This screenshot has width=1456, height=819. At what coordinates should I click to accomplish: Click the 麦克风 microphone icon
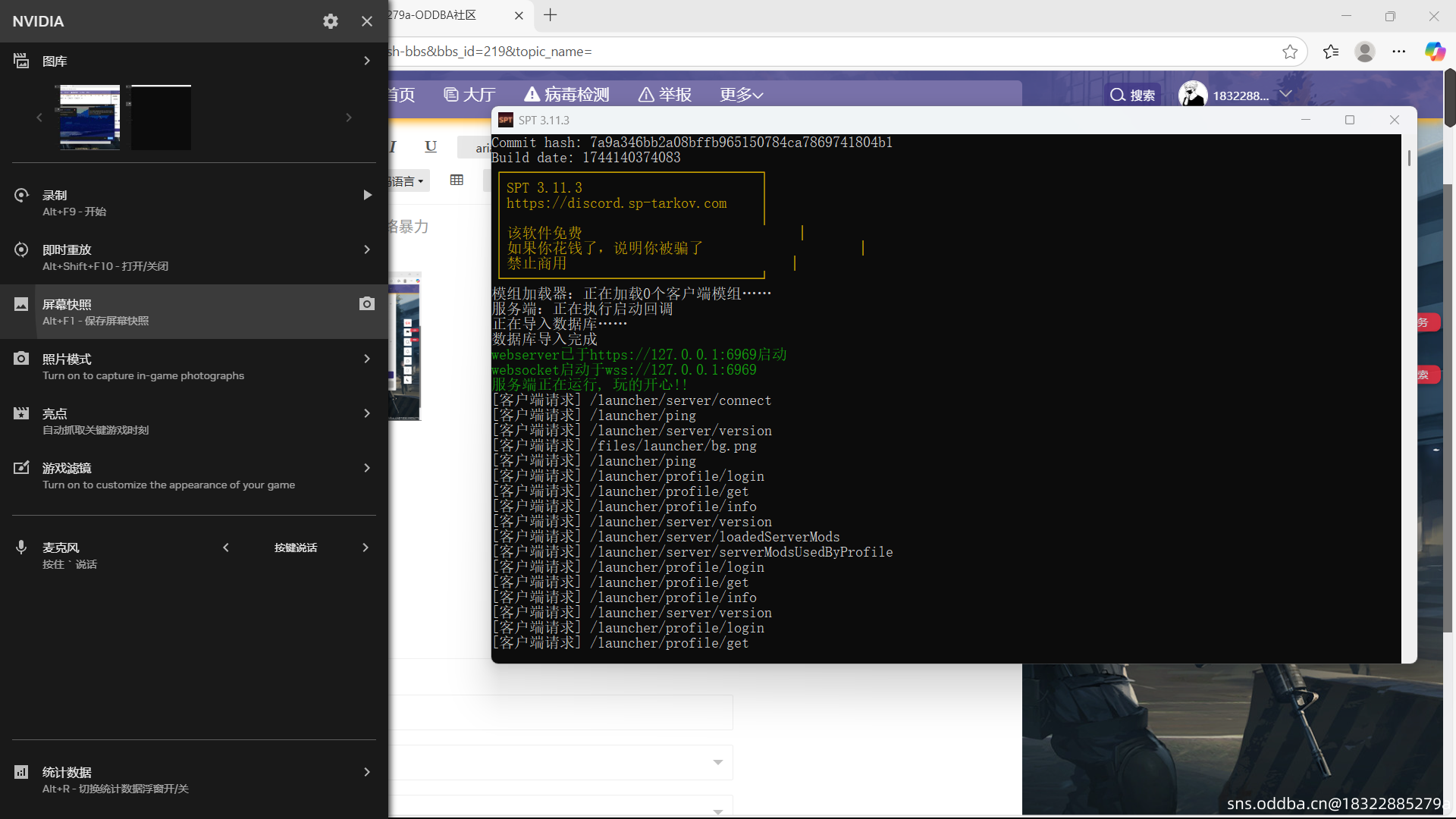tap(21, 548)
